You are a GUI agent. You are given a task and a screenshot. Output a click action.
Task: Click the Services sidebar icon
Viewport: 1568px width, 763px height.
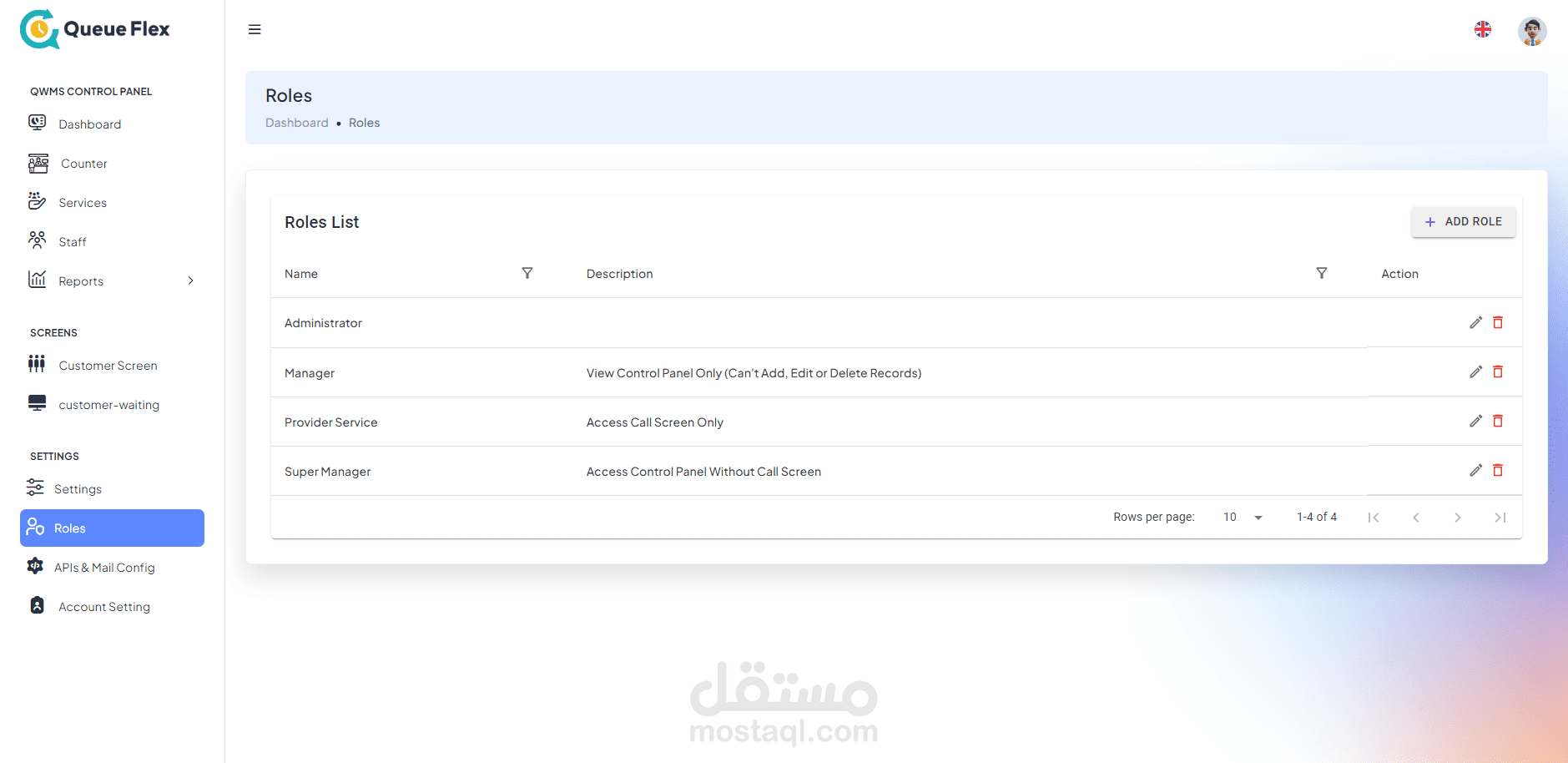(38, 201)
